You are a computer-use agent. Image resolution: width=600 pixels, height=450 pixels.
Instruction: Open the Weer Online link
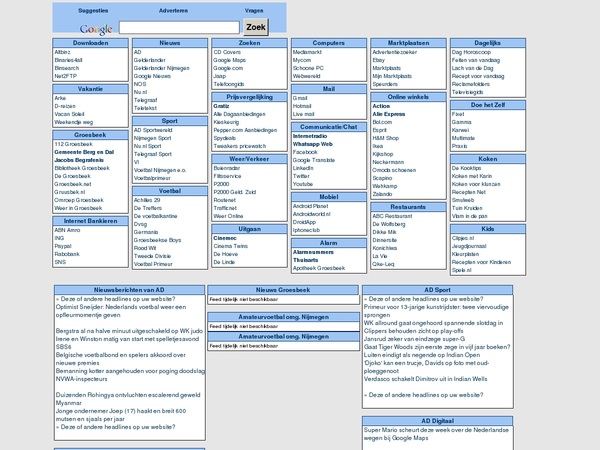(x=228, y=216)
